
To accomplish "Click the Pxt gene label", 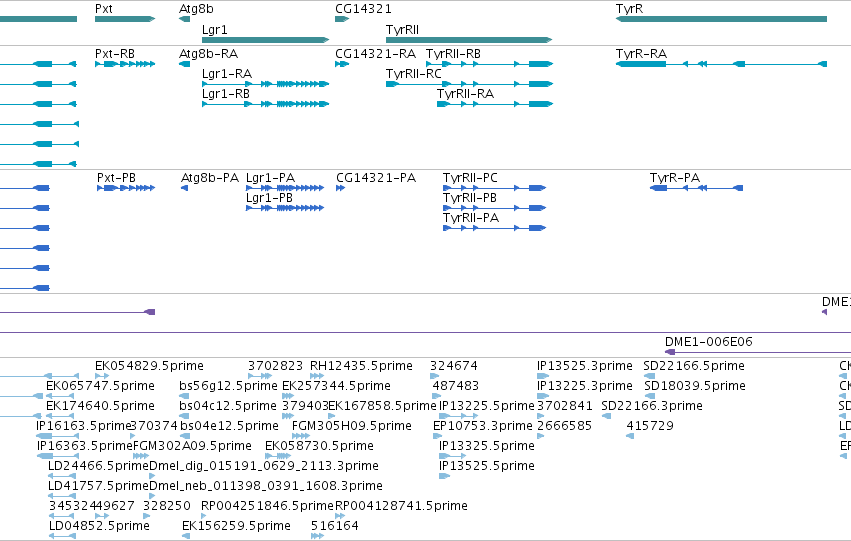I will pyautogui.click(x=104, y=9).
